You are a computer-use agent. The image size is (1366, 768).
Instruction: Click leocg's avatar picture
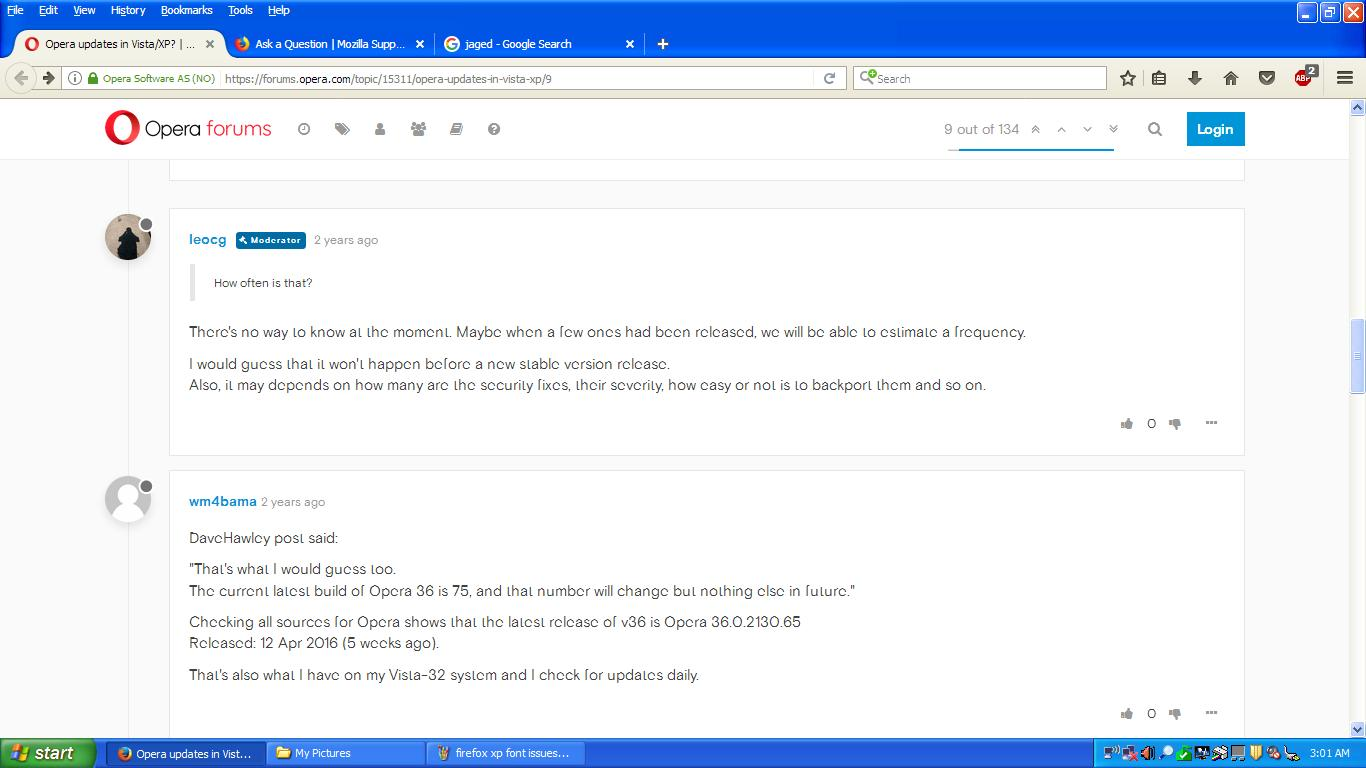(128, 237)
